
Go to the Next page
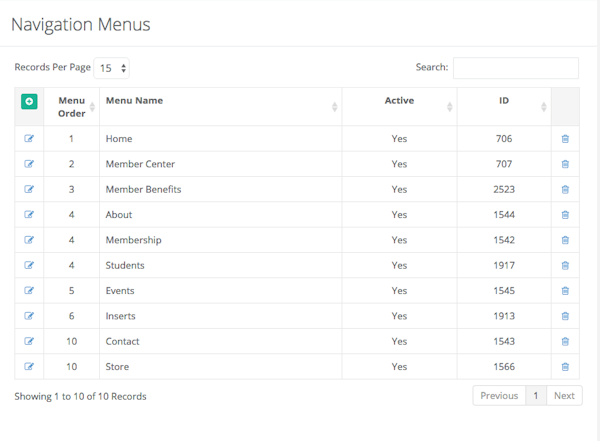[564, 395]
